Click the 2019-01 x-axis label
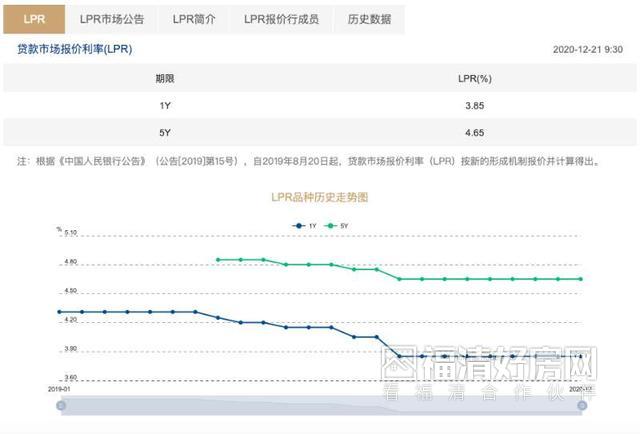The image size is (640, 434). coord(59,389)
